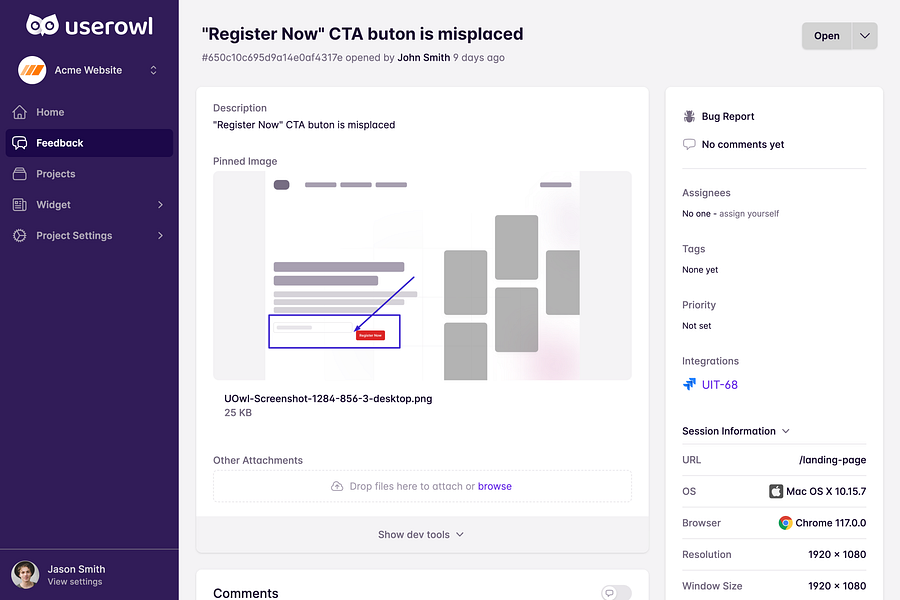Click the Jira integration icon

pyautogui.click(x=689, y=384)
